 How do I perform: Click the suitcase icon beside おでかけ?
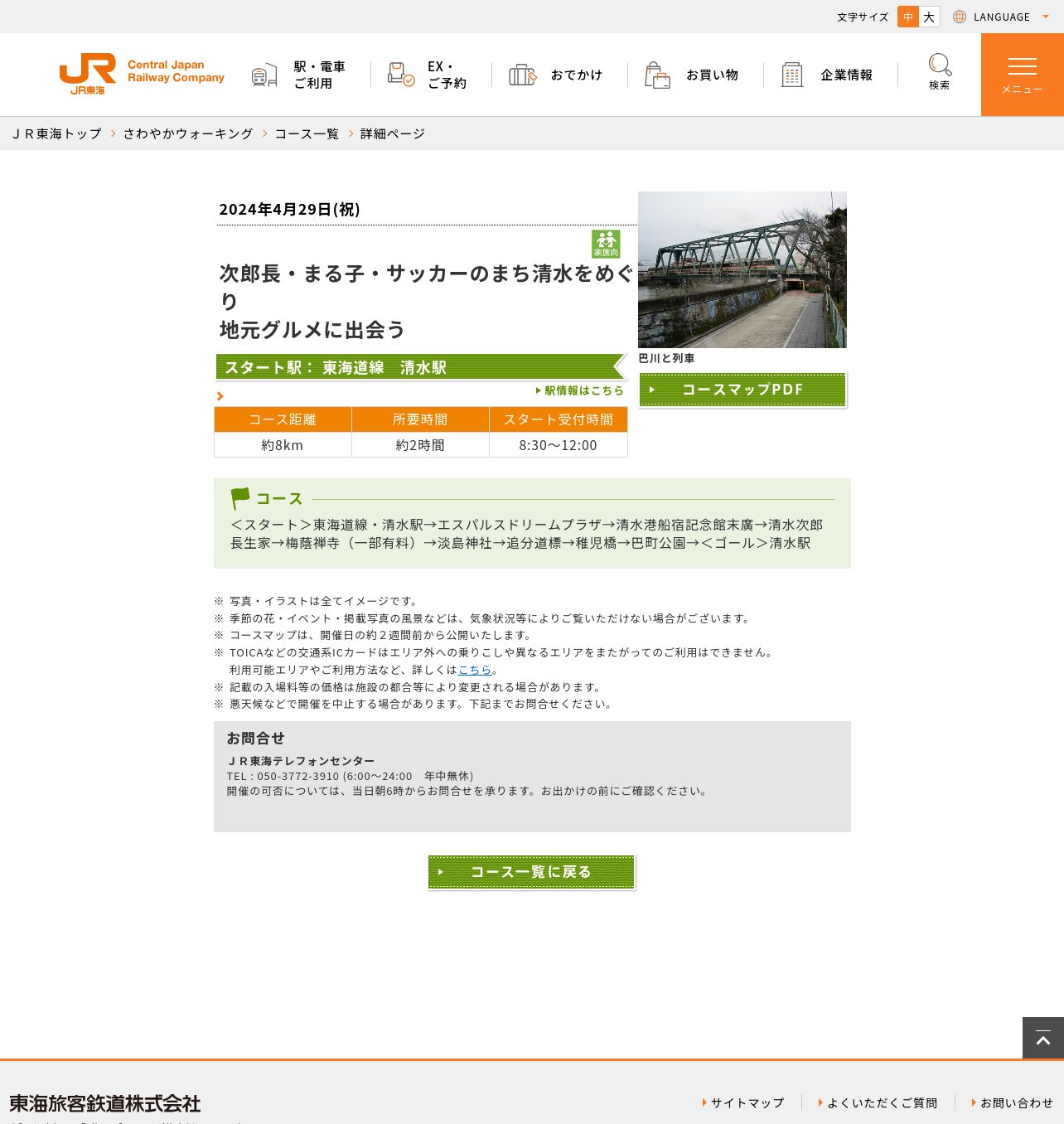(x=523, y=75)
